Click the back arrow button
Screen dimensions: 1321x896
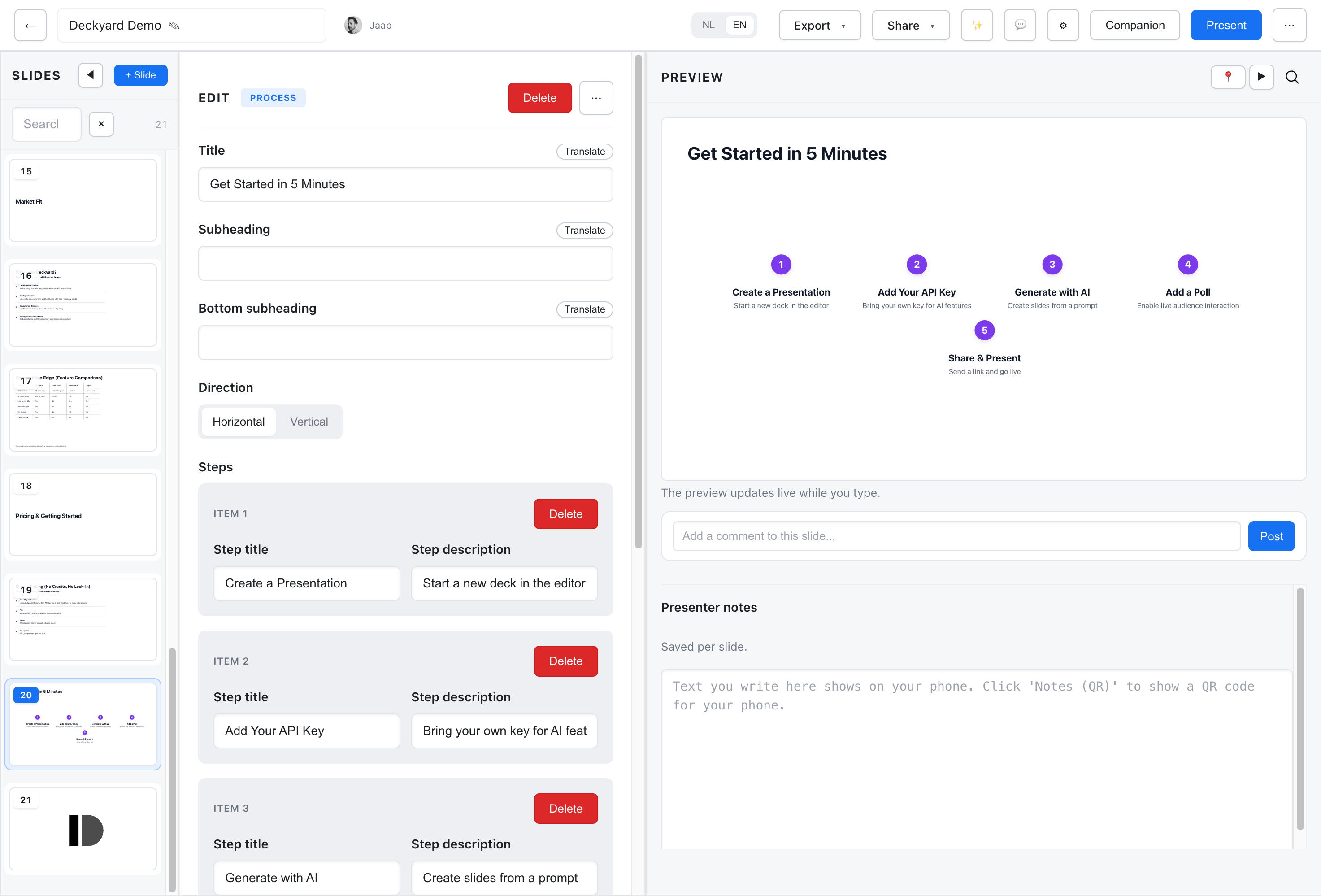coord(30,26)
